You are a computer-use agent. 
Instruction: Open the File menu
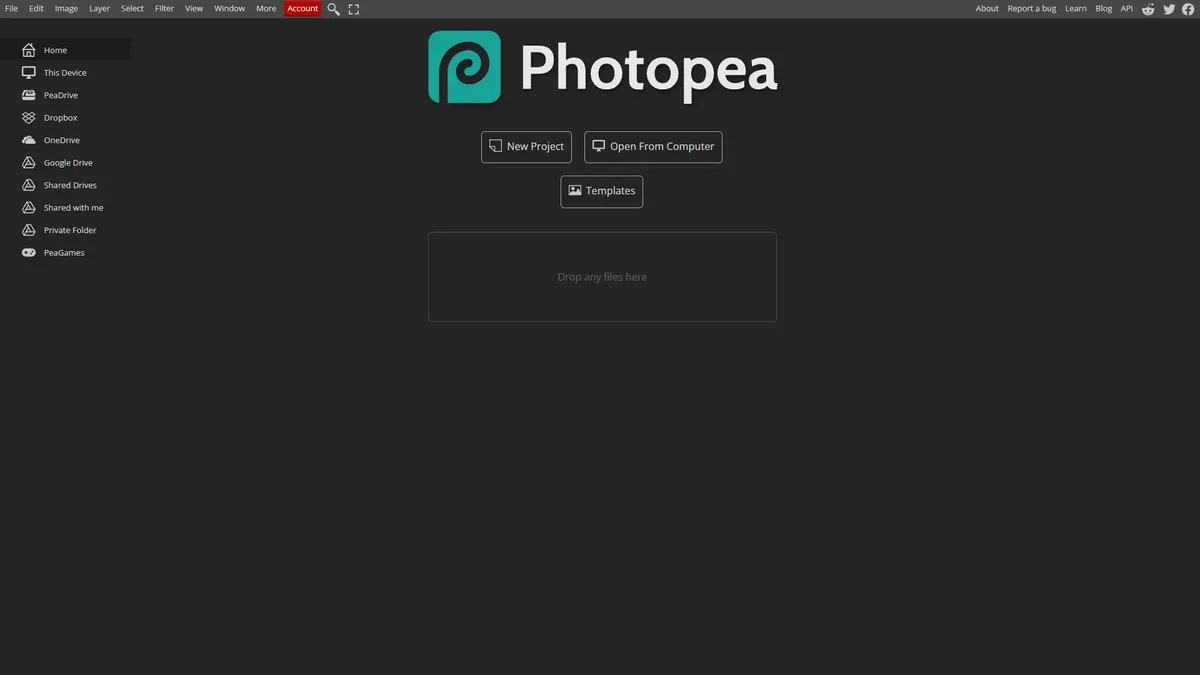click(12, 9)
